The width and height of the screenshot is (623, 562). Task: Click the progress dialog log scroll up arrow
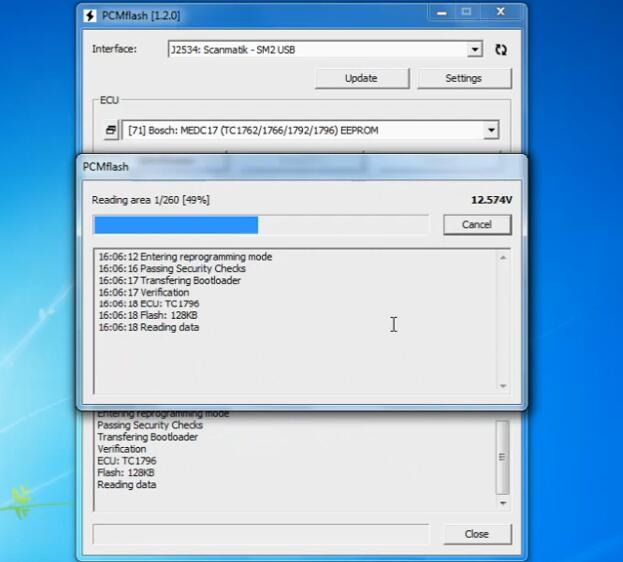pyautogui.click(x=503, y=258)
